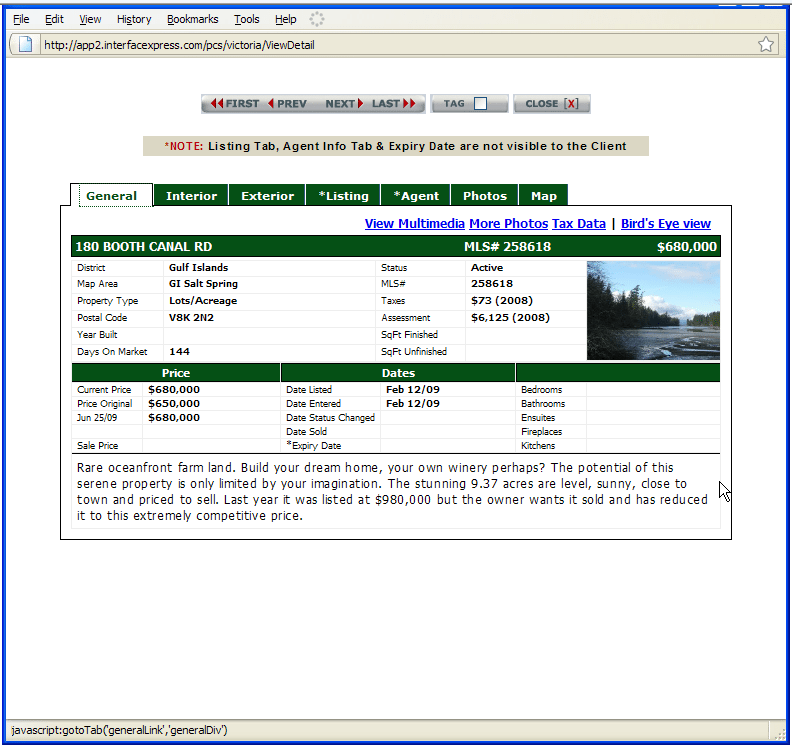The height and width of the screenshot is (745, 792).
Task: Click the $73 (2008) taxes value
Action: point(502,301)
